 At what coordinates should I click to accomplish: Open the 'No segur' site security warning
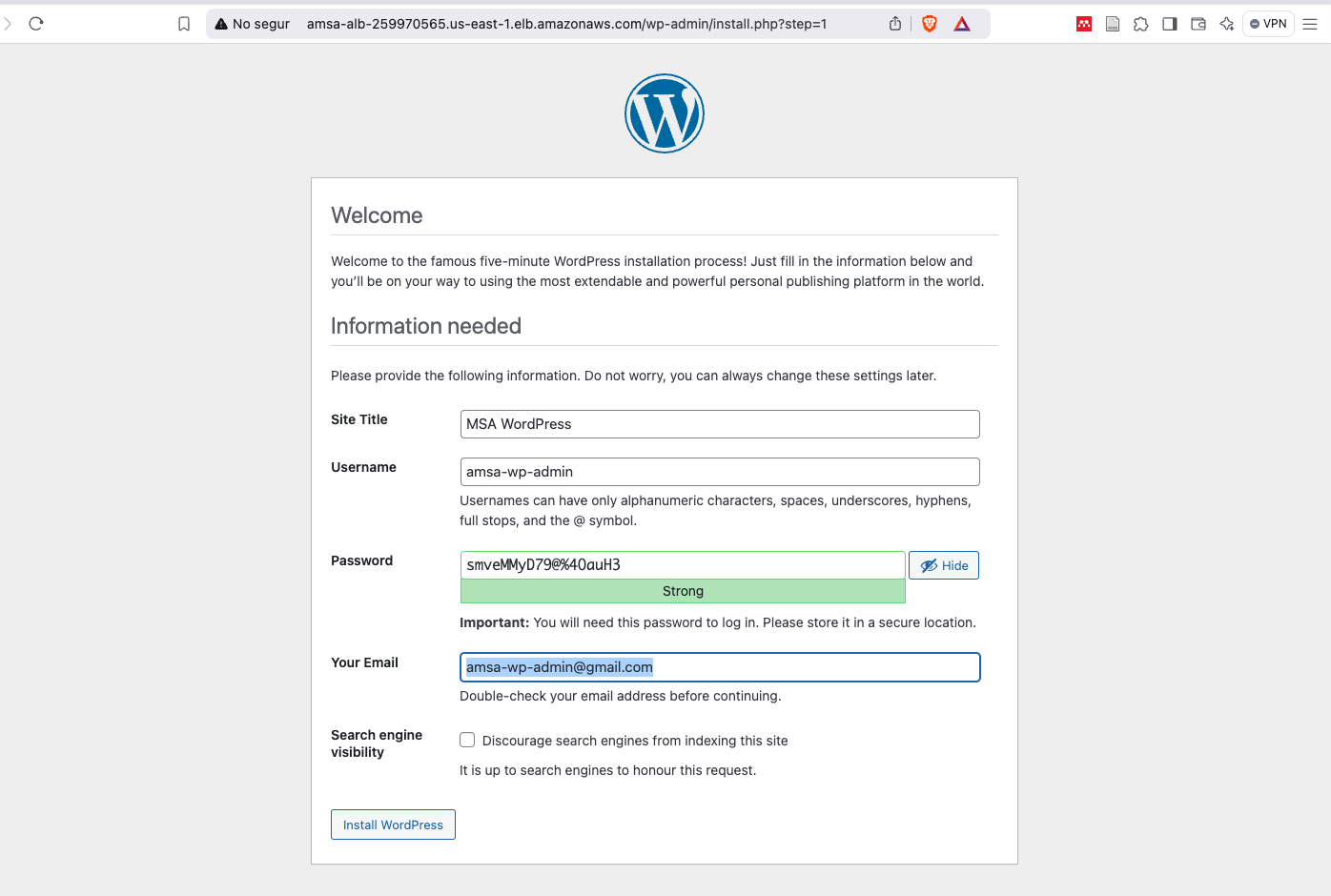tap(253, 24)
